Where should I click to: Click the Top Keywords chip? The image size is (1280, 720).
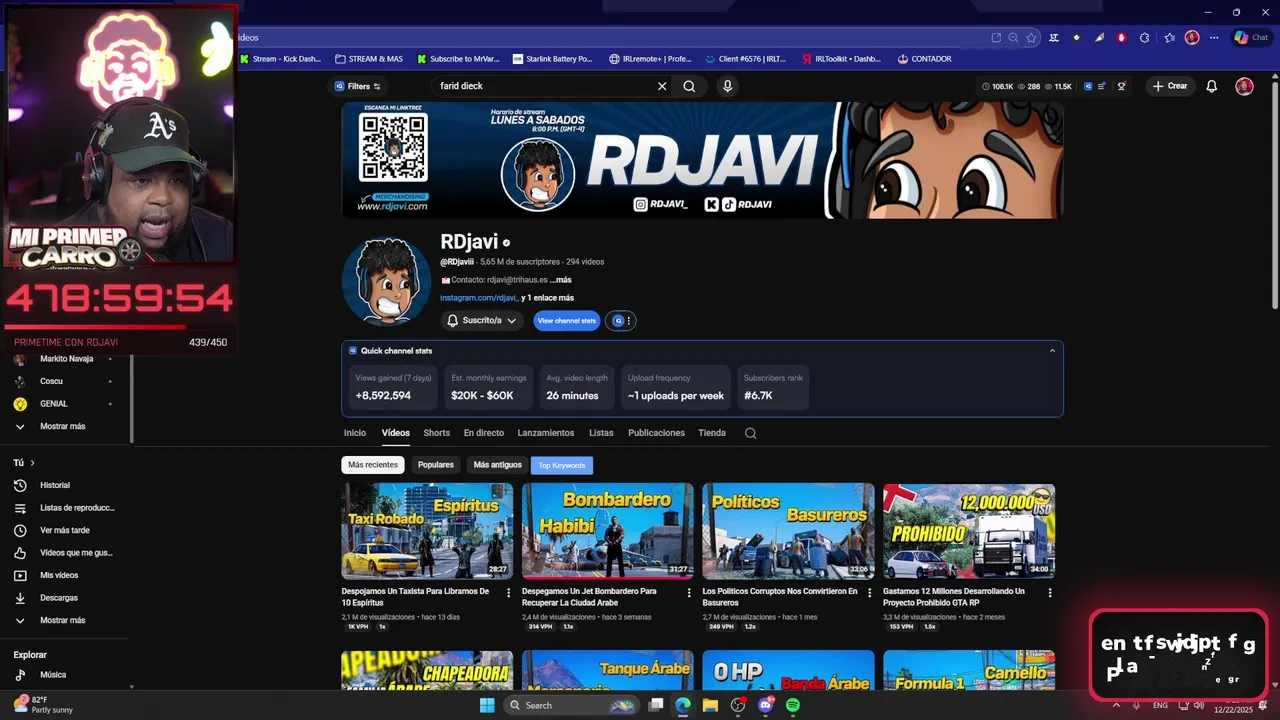point(562,465)
